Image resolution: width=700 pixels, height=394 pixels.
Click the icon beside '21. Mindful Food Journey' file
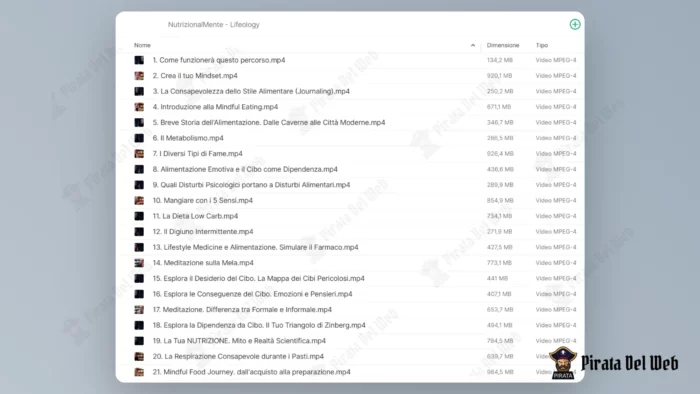point(139,372)
